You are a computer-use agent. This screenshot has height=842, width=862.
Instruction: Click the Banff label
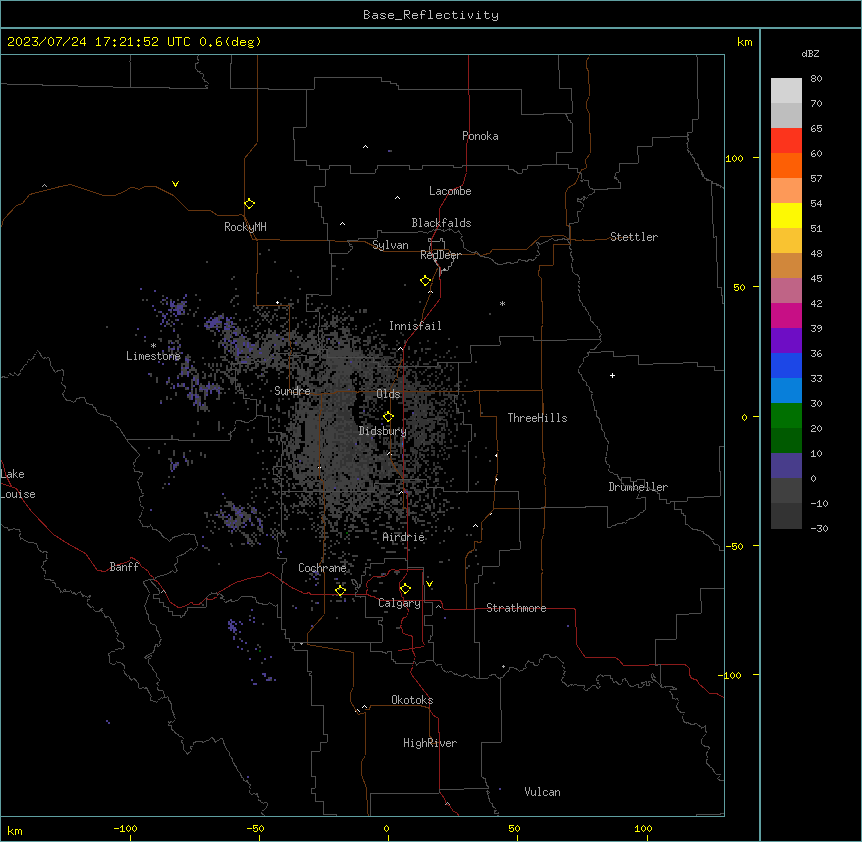[x=124, y=567]
